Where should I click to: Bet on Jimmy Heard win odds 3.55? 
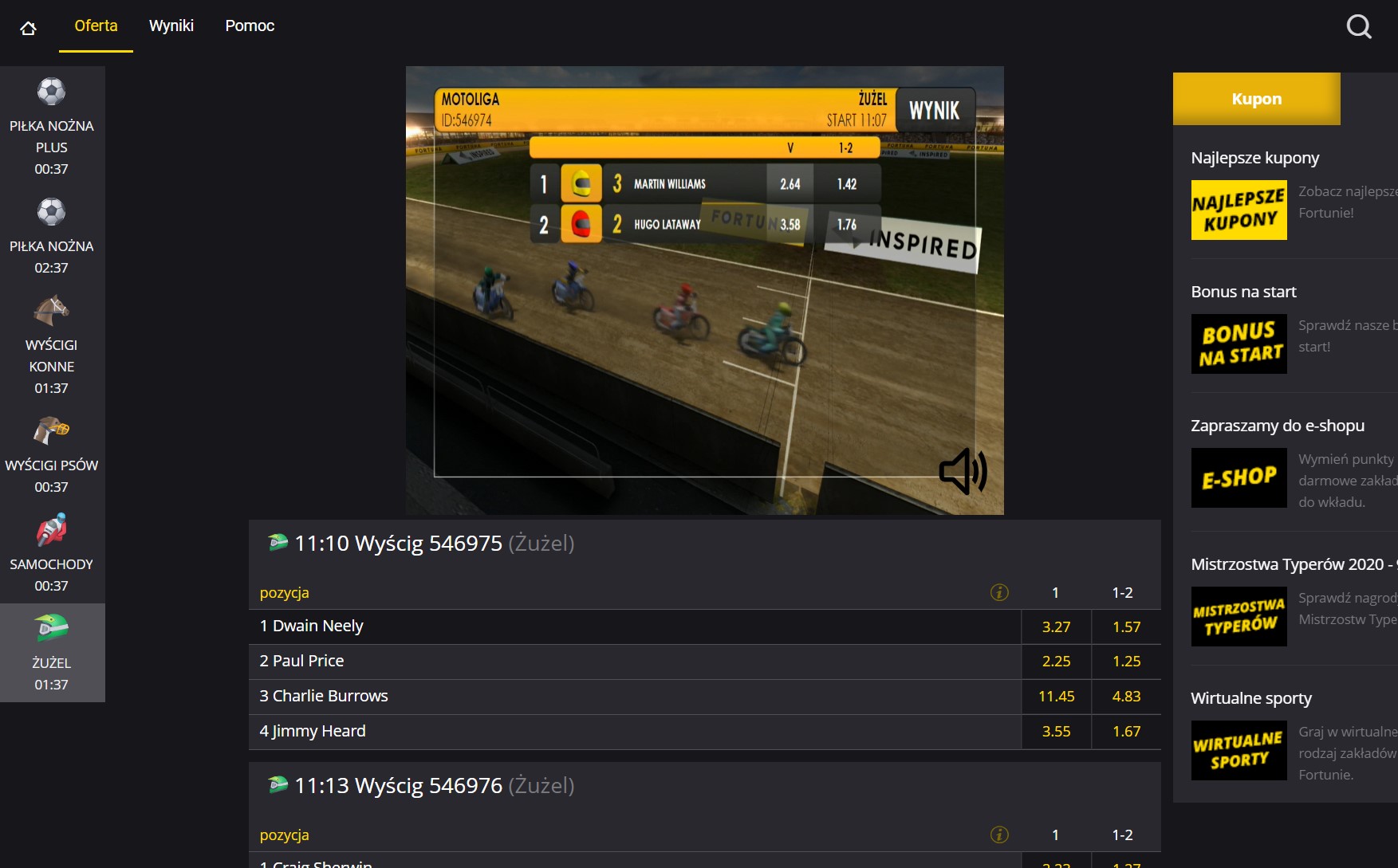tap(1056, 732)
